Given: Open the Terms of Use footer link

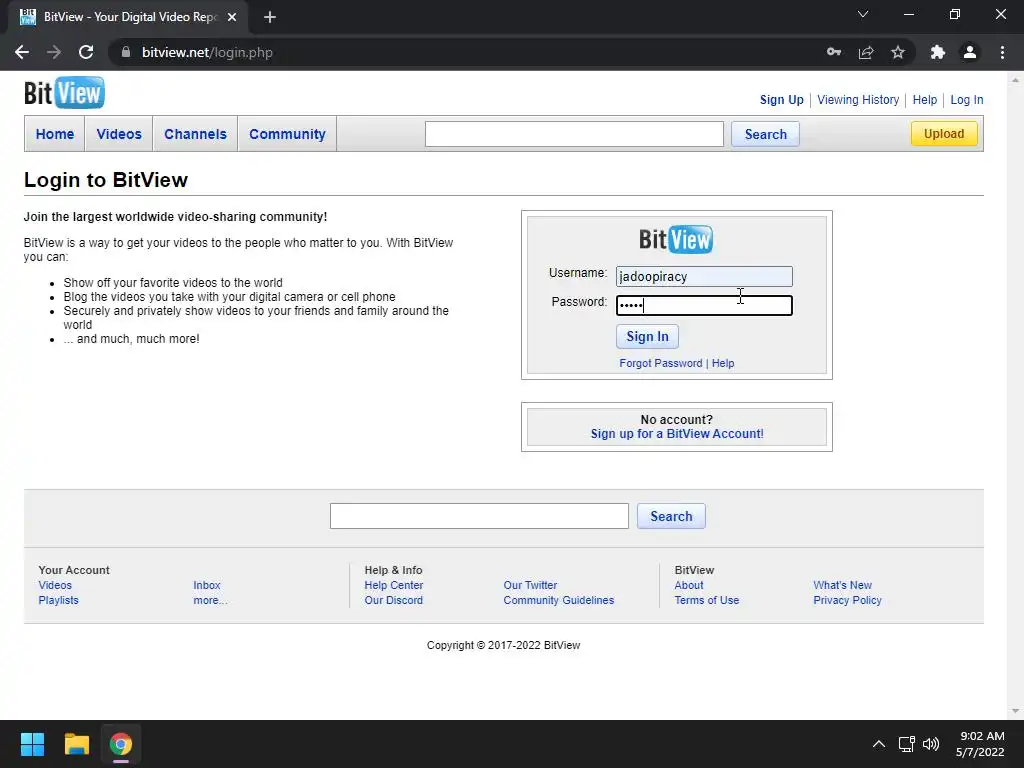Looking at the screenshot, I should (x=707, y=600).
